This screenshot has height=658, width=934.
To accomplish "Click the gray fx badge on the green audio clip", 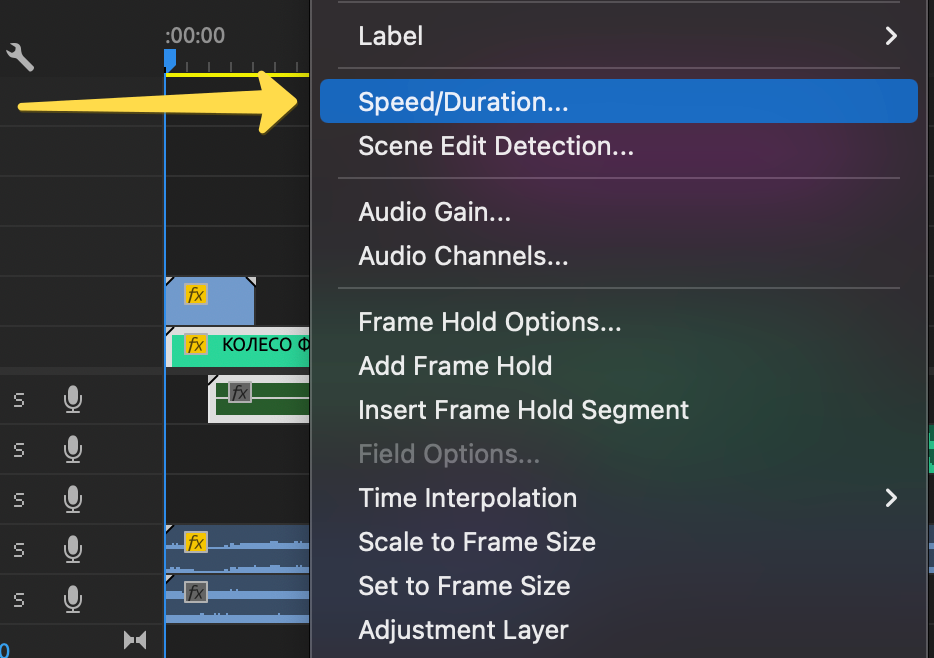I will coord(240,392).
